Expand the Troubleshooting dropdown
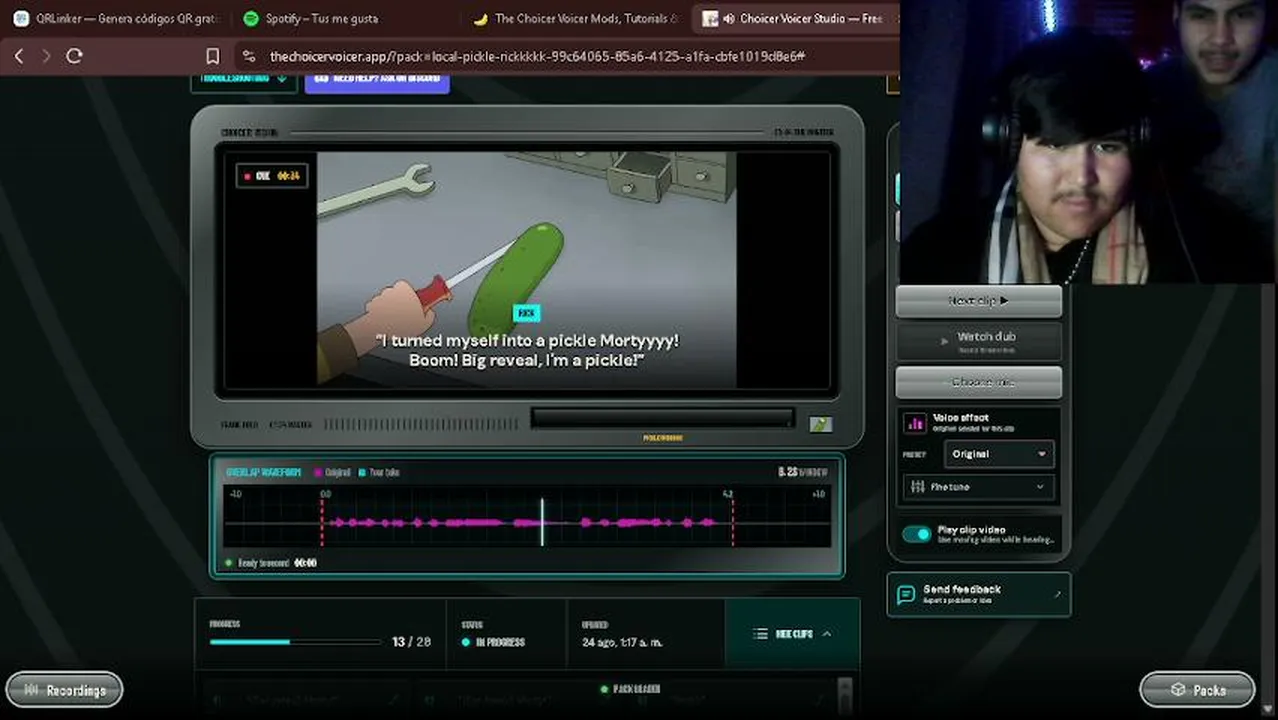This screenshot has height=720, width=1278. pyautogui.click(x=243, y=80)
